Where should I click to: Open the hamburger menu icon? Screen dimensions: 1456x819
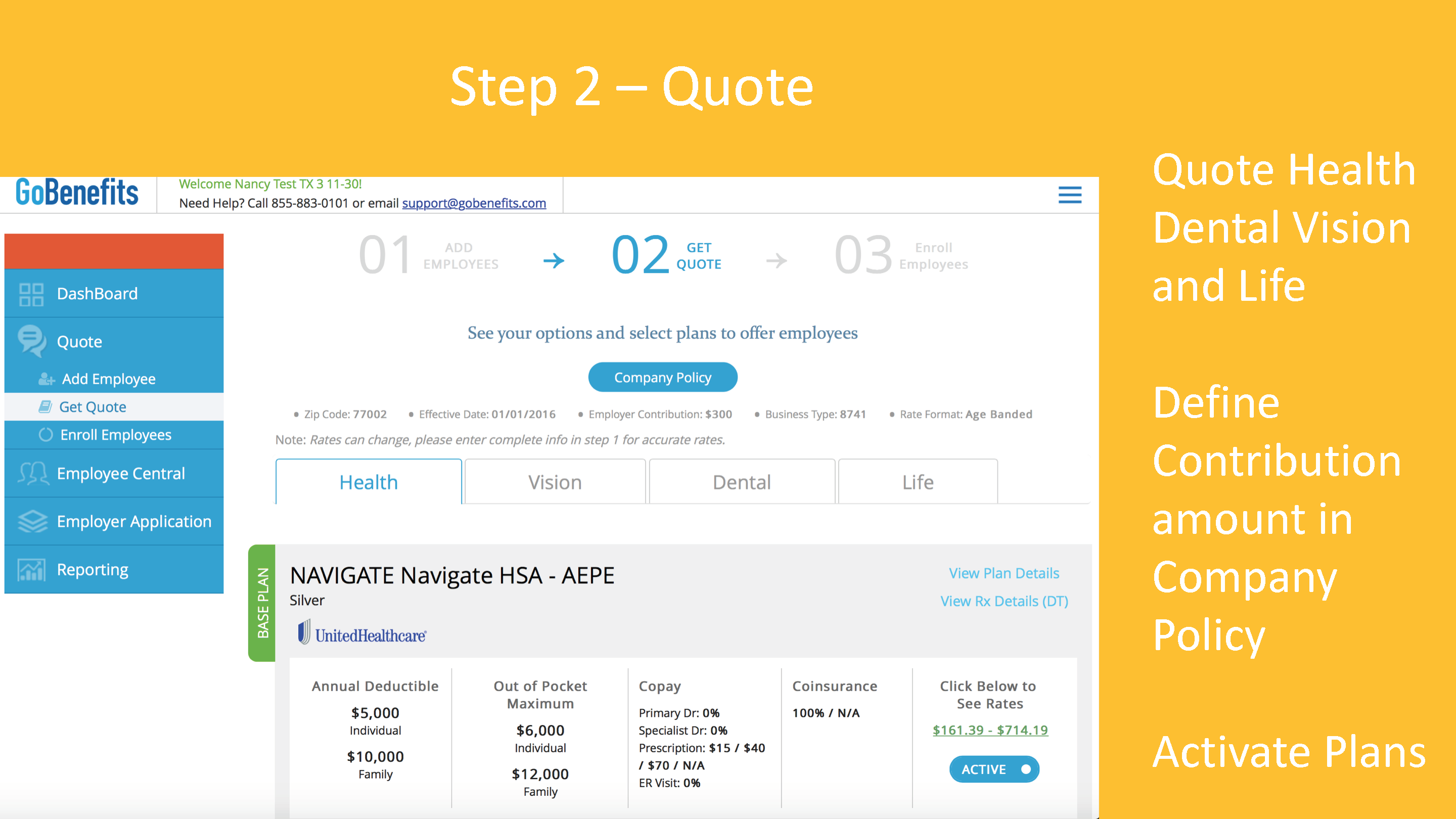(x=1069, y=195)
